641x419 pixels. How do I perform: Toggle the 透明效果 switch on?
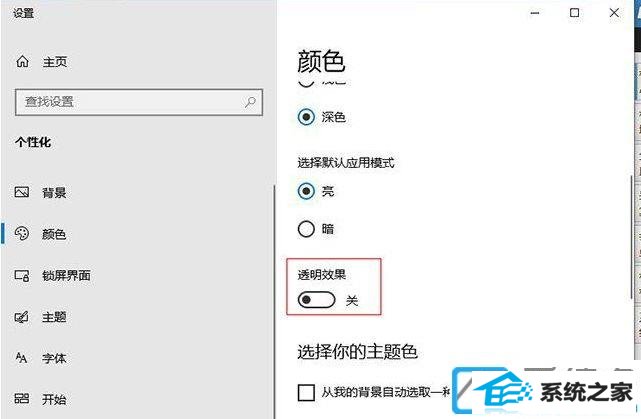[x=316, y=300]
